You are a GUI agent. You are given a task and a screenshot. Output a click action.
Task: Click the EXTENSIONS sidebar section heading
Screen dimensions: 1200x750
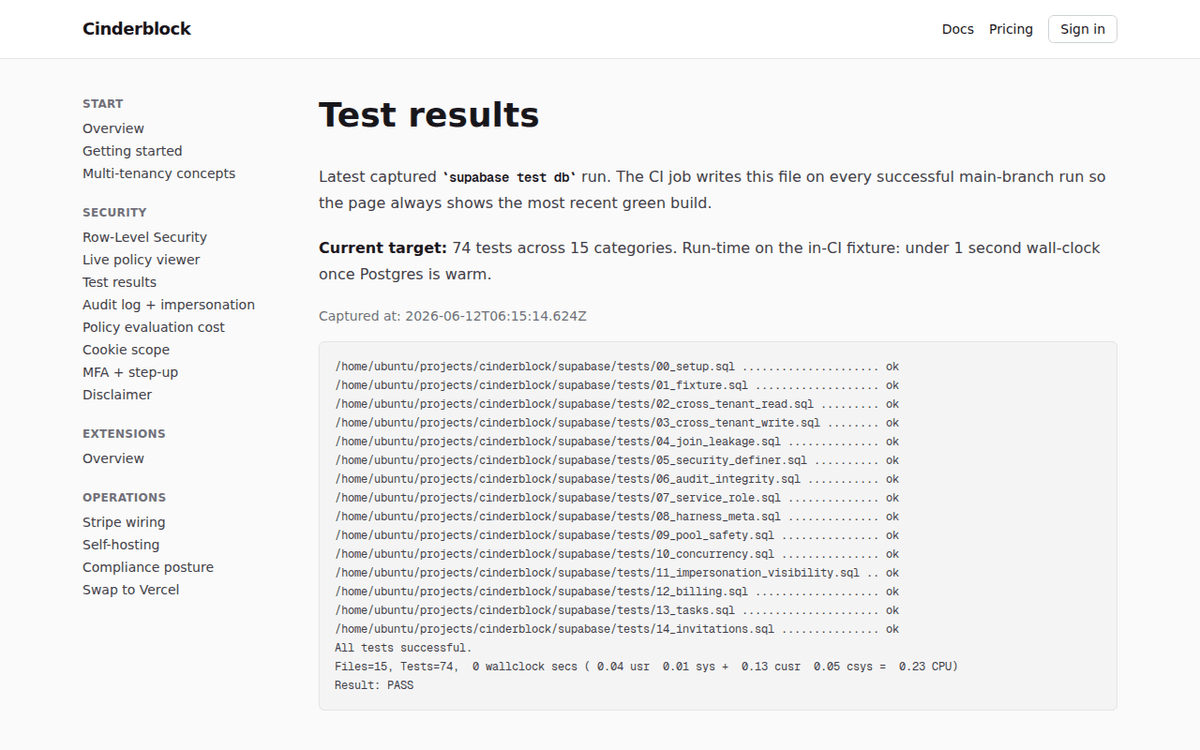[x=124, y=434]
